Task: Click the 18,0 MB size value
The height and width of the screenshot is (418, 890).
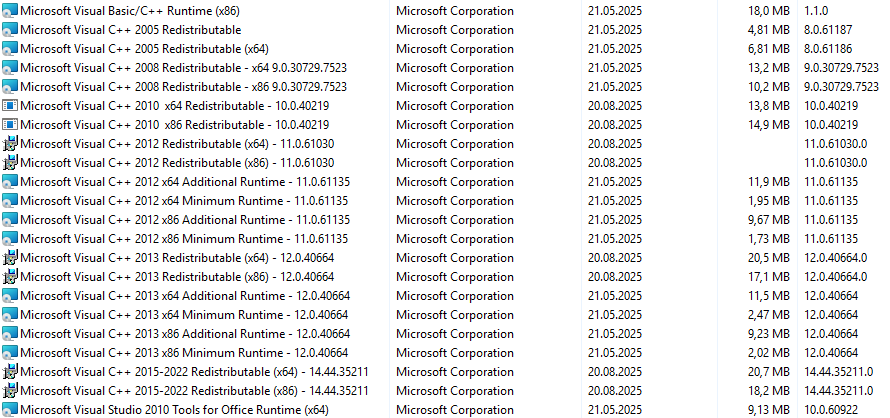Action: tap(769, 11)
